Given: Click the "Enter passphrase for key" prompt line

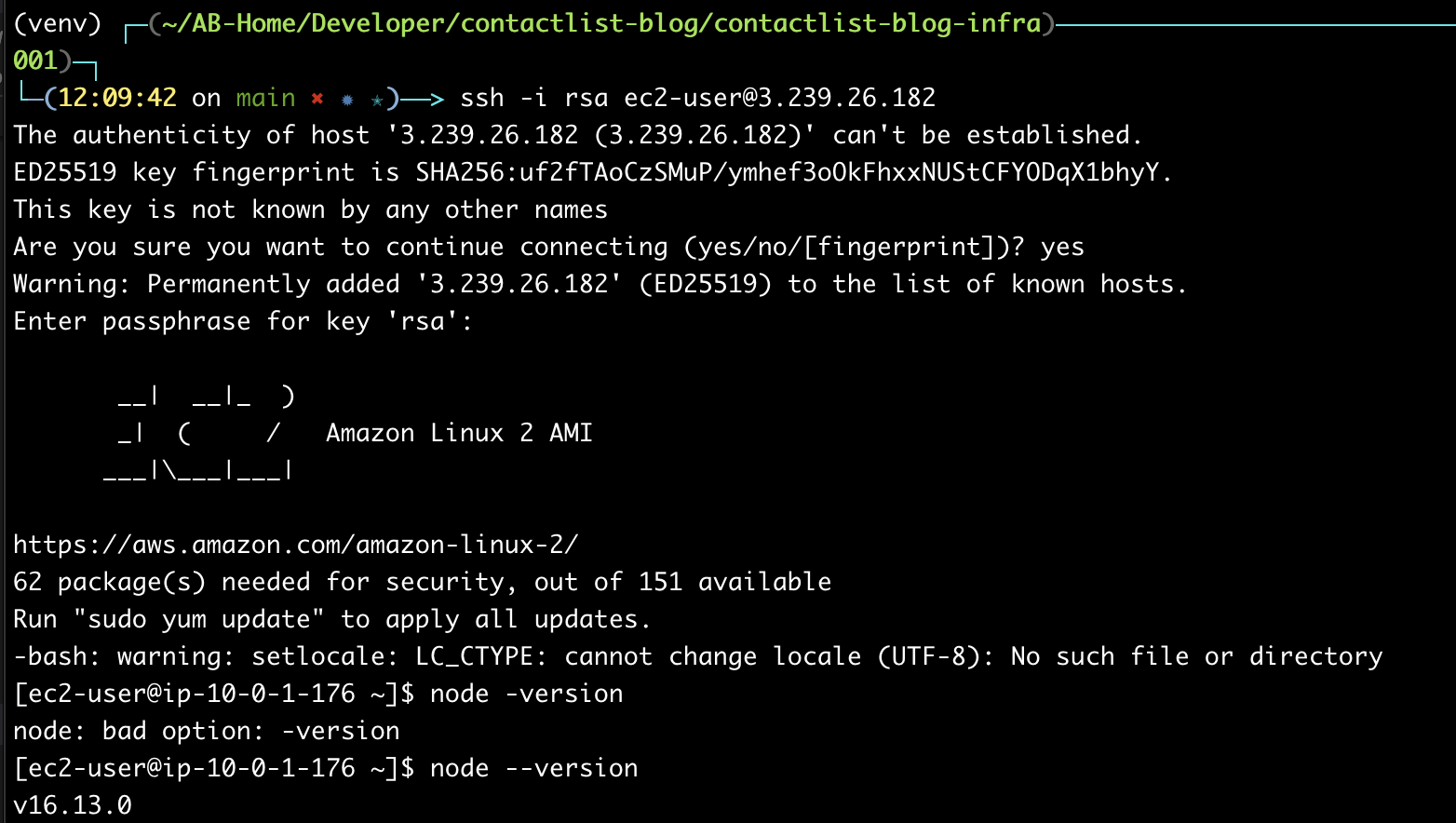Looking at the screenshot, I should point(243,321).
